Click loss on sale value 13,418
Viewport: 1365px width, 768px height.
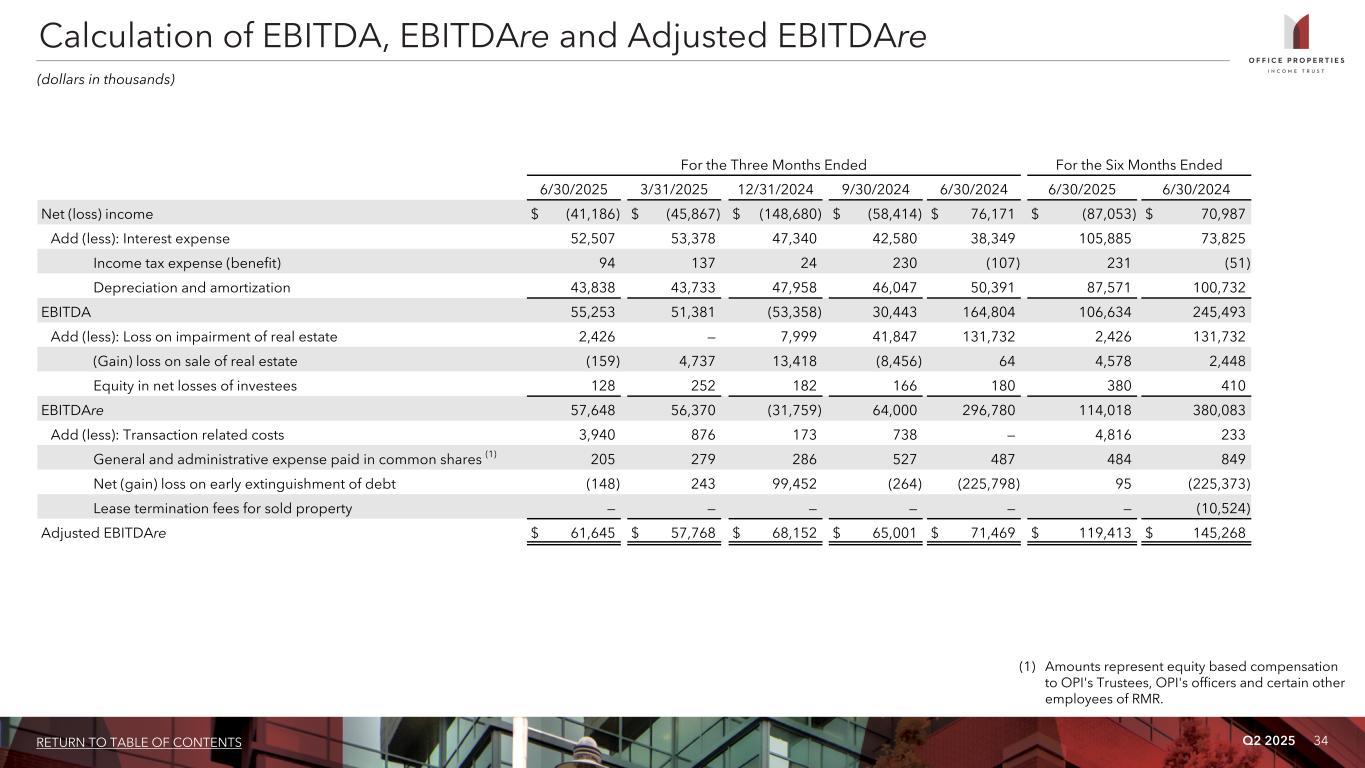[793, 361]
